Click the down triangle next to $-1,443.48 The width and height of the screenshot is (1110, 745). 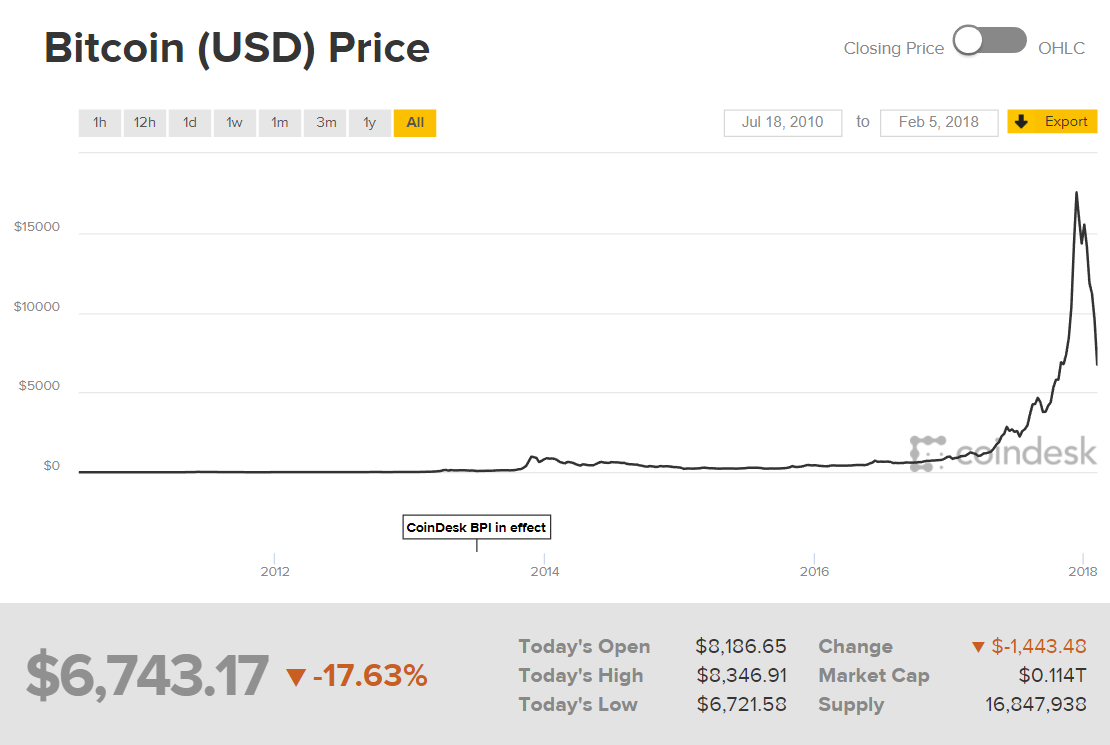point(978,647)
